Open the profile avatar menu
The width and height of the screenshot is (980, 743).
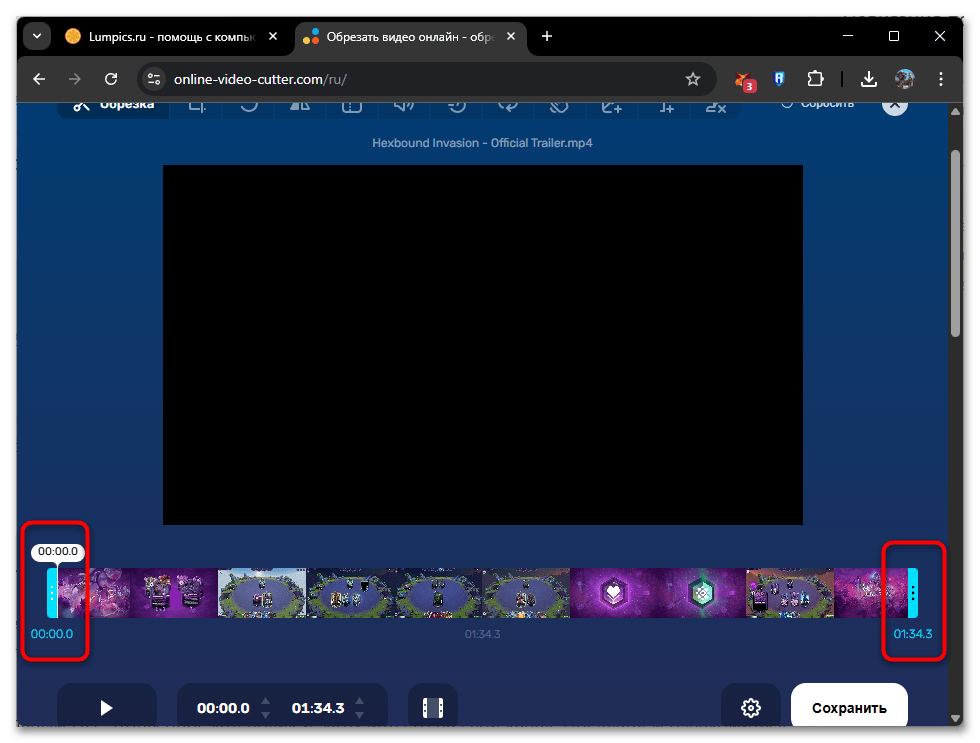904,79
